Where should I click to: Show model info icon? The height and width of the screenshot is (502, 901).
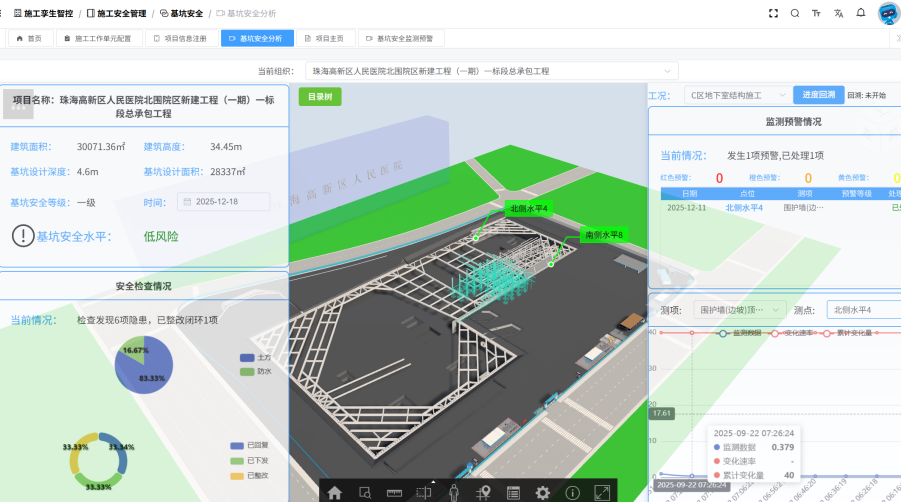[x=572, y=493]
